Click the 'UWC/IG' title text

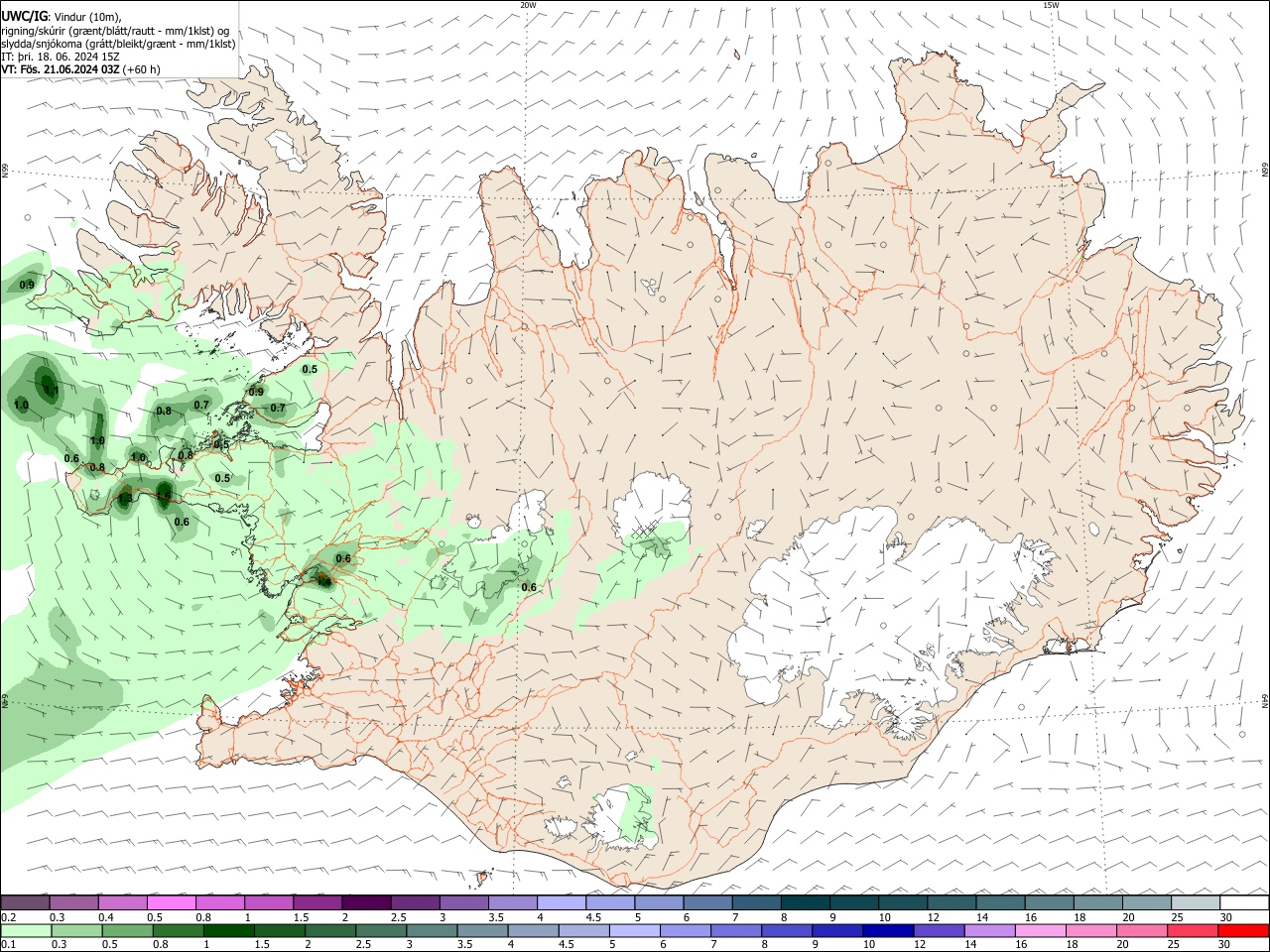tap(24, 17)
